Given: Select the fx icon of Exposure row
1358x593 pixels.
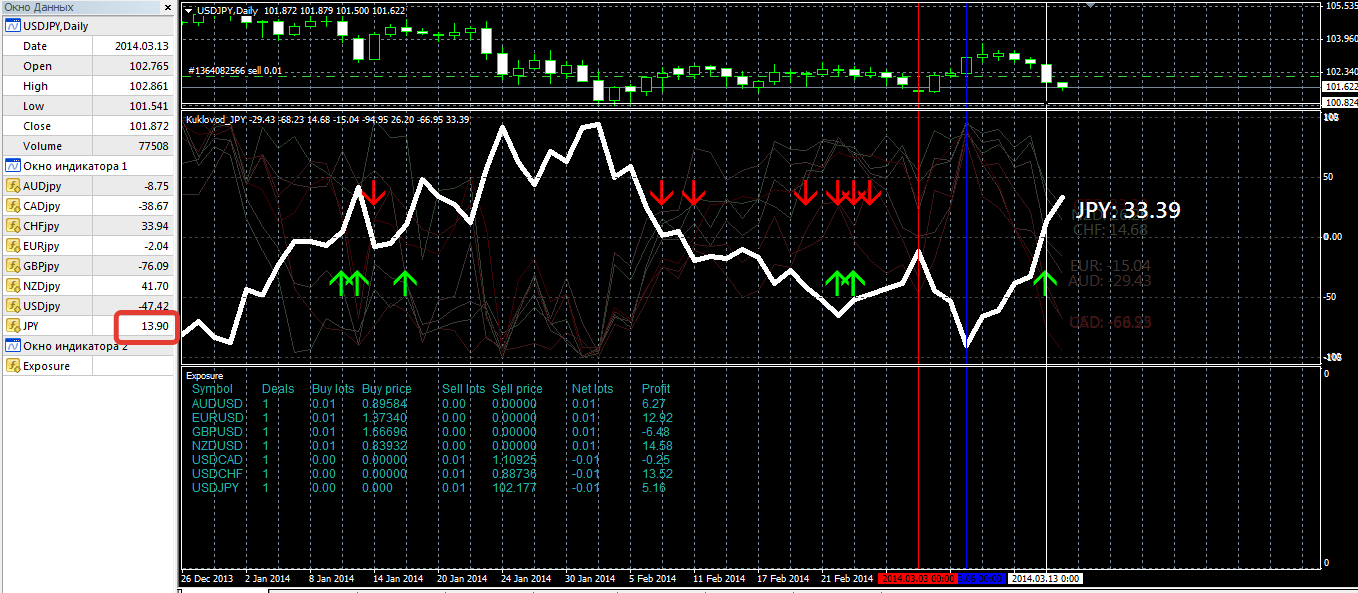Looking at the screenshot, I should tap(13, 366).
